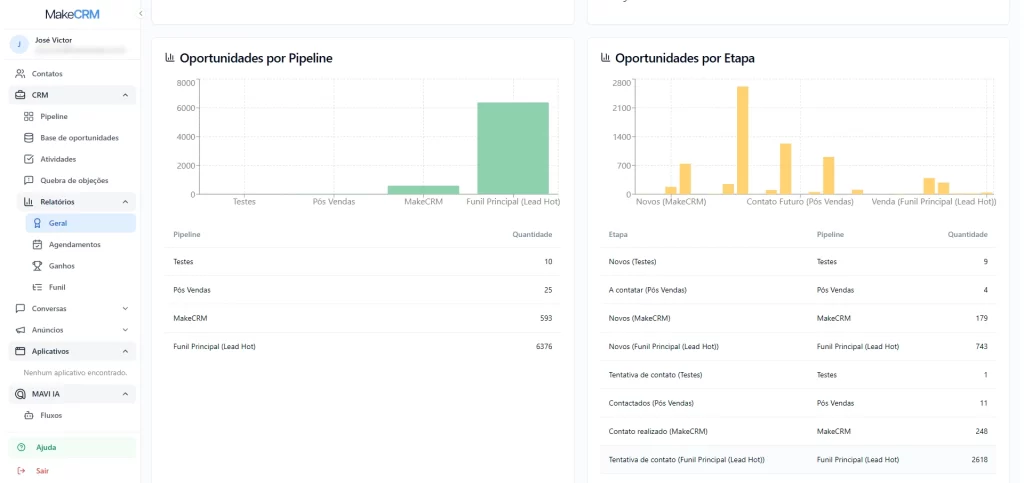
Task: Click Sair to log out
Action: (42, 470)
